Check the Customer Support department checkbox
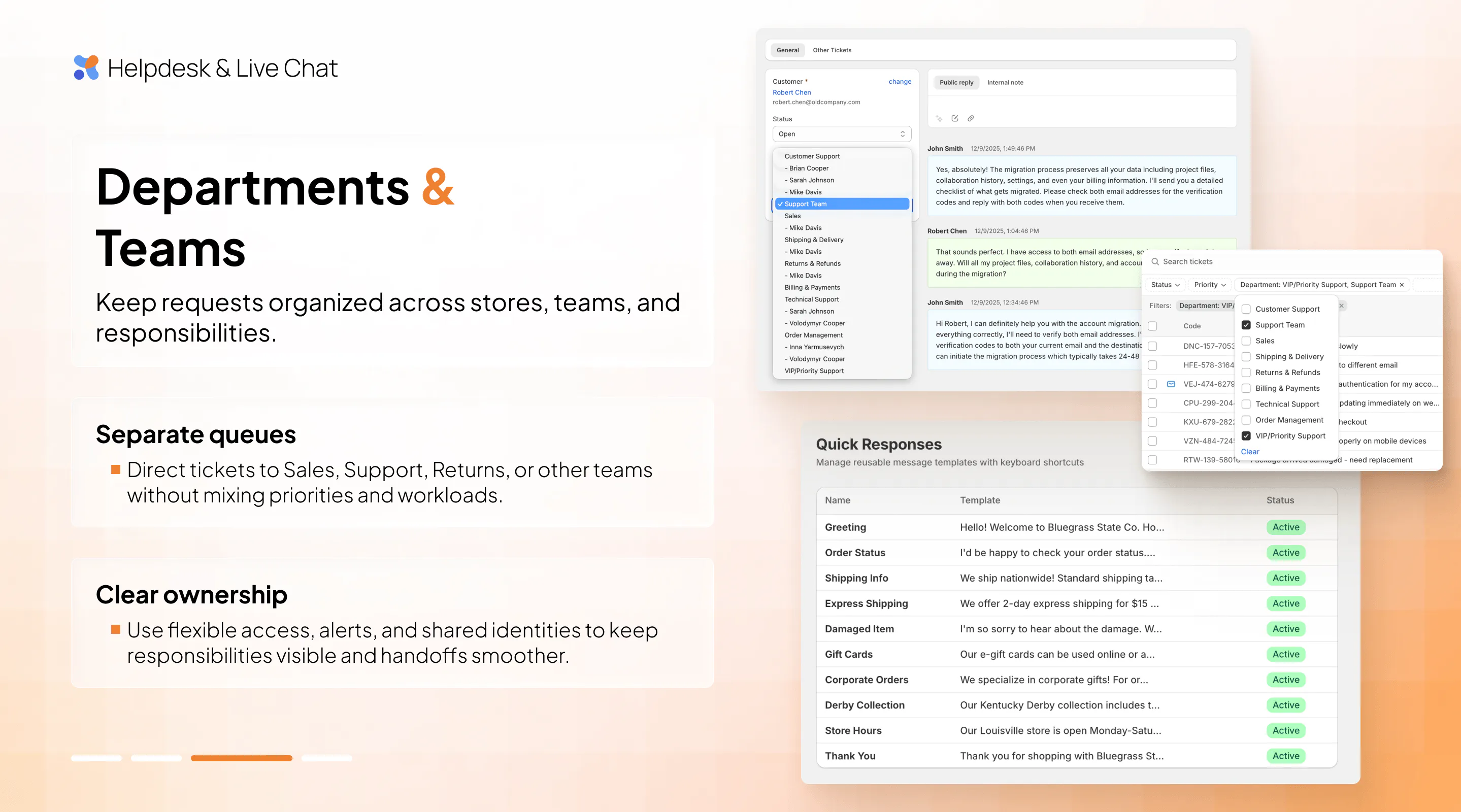This screenshot has height=812, width=1461. pos(1246,309)
